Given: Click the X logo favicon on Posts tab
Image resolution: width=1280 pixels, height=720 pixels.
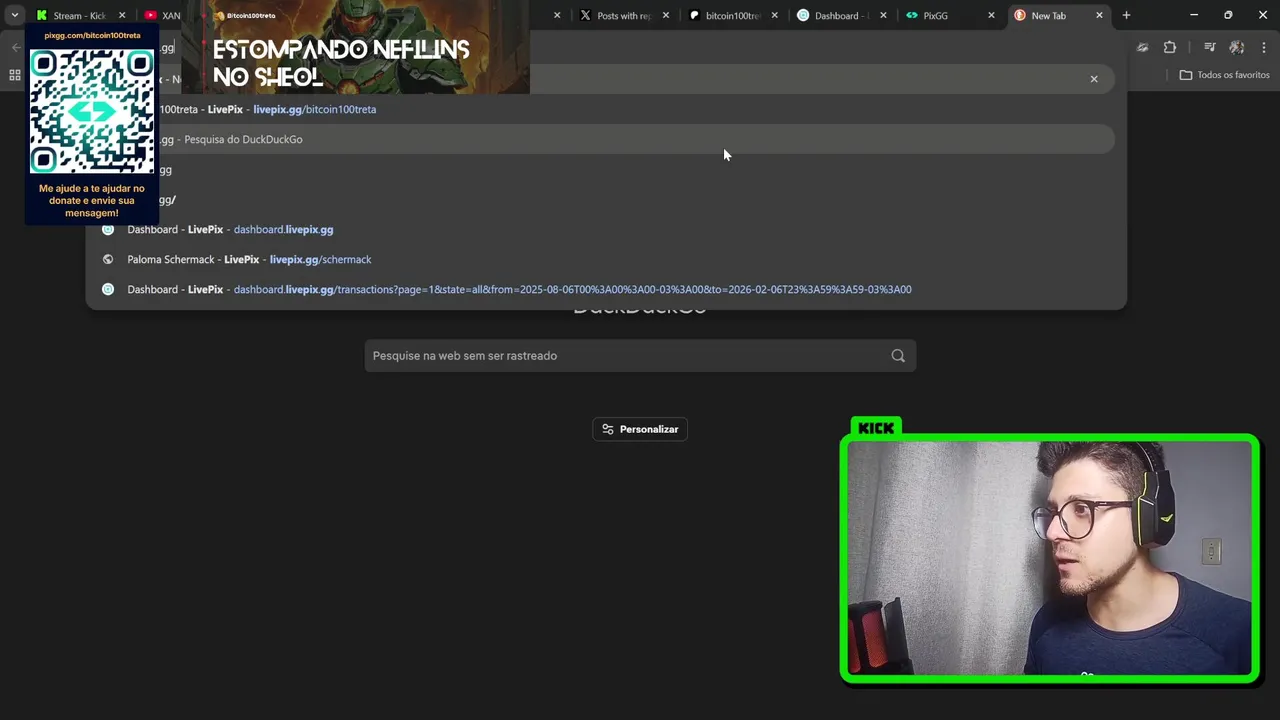Looking at the screenshot, I should [585, 15].
